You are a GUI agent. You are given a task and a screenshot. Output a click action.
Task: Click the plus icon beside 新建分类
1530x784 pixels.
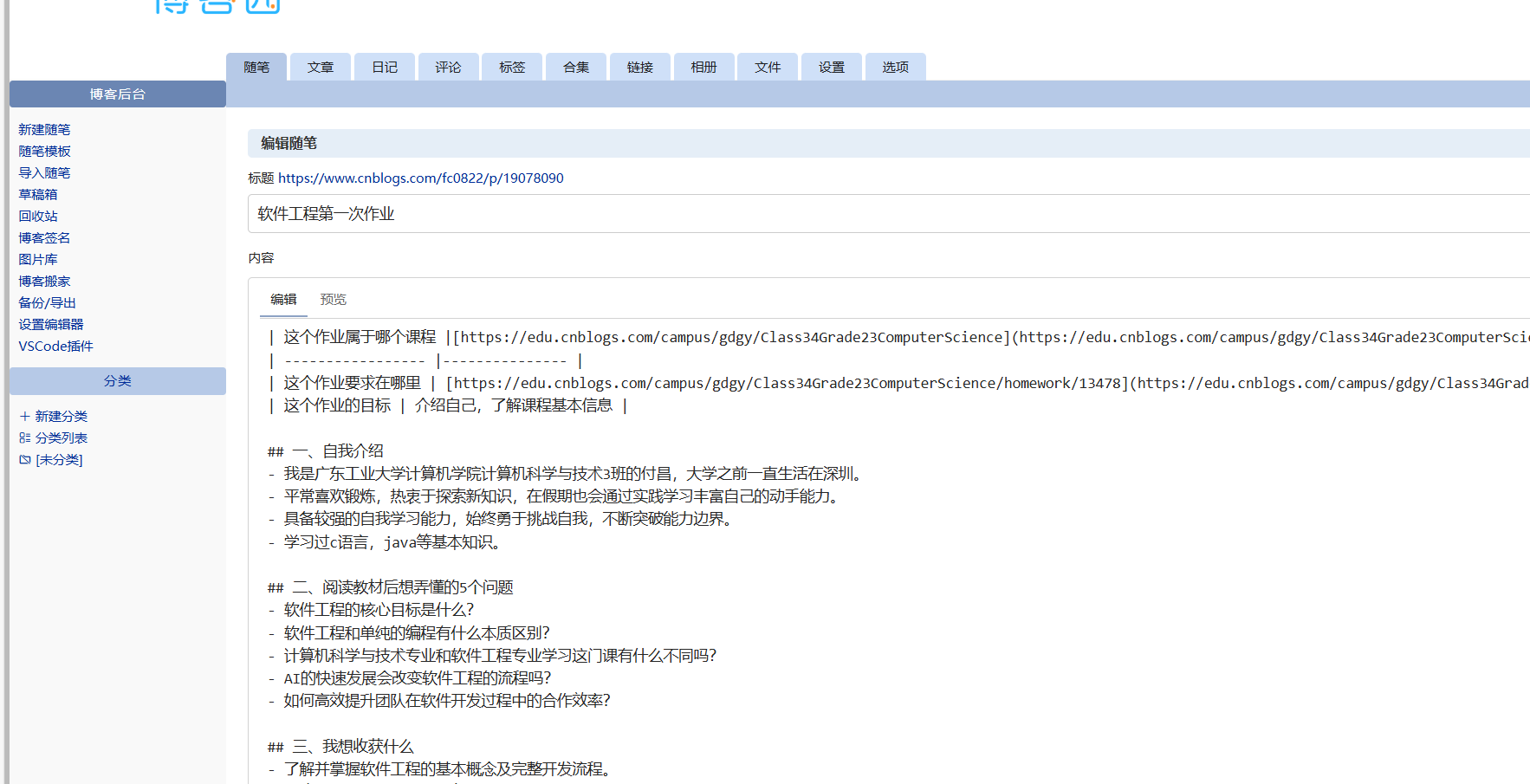tap(25, 416)
